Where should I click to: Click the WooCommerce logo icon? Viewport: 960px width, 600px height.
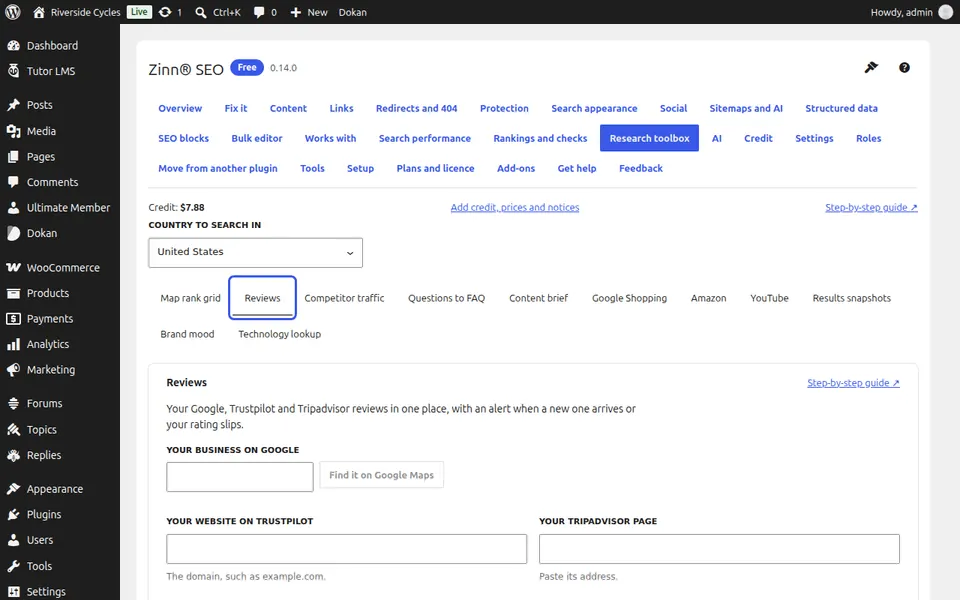tap(13, 268)
